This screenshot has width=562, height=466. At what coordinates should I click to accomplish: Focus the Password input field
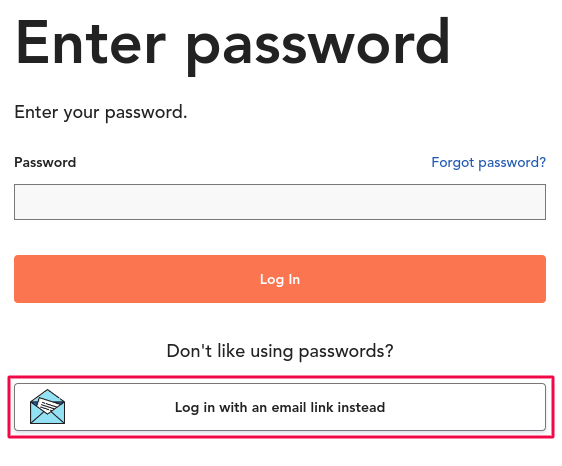280,202
